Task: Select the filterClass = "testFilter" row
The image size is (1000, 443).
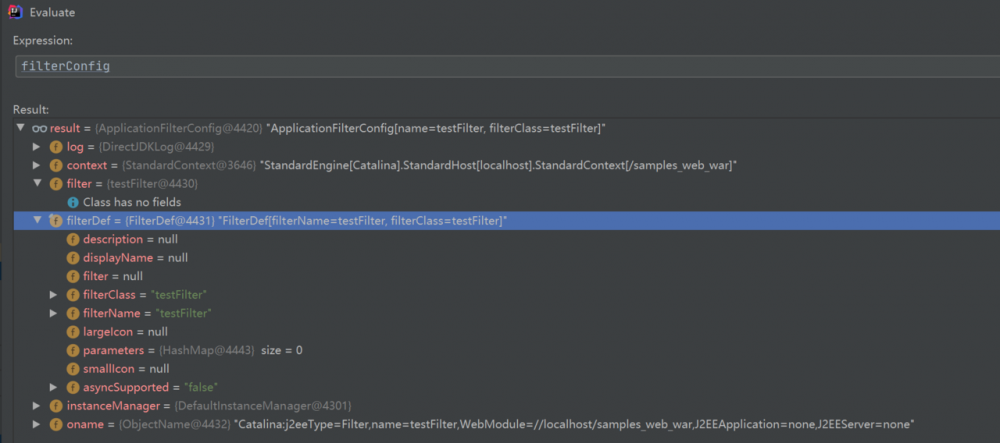Action: pyautogui.click(x=145, y=294)
